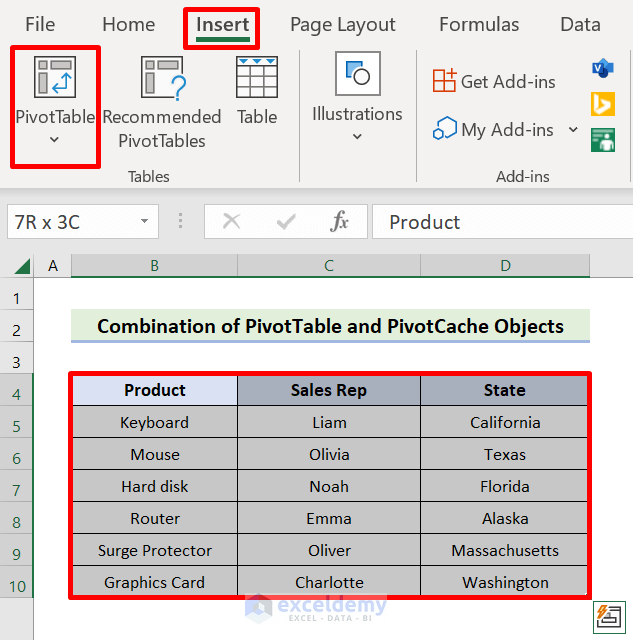The height and width of the screenshot is (640, 633).
Task: Open the File menu
Action: click(x=40, y=25)
